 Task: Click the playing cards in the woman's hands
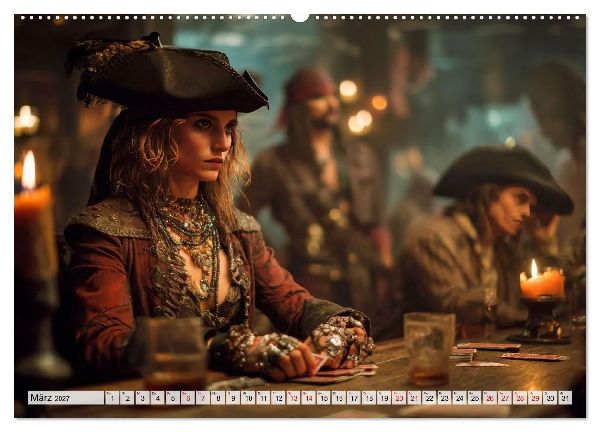337,369
